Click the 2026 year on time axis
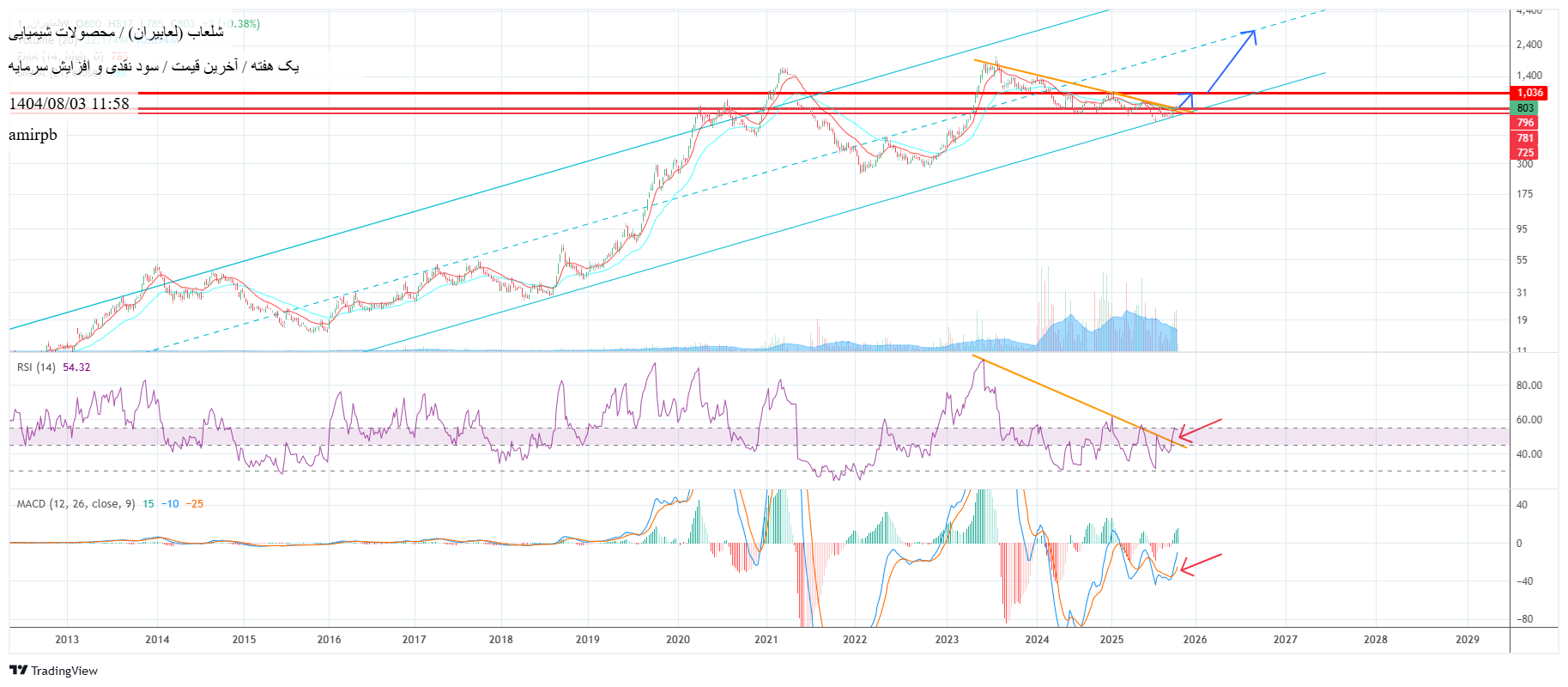 1195,640
